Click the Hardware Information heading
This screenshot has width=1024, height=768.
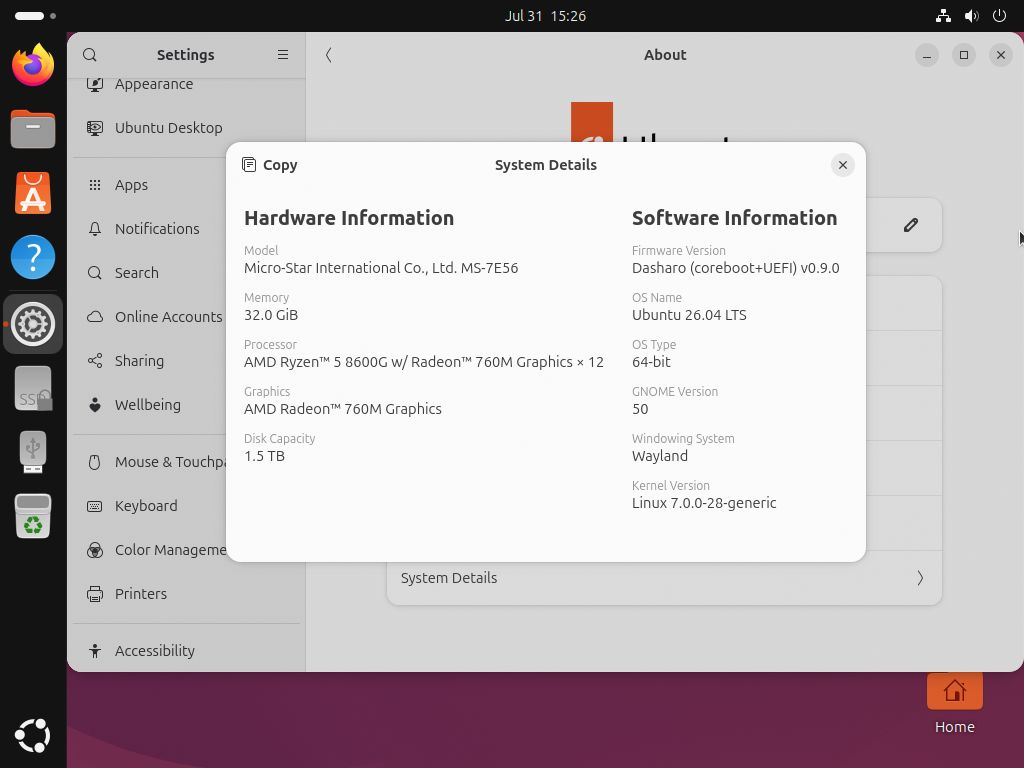click(x=349, y=217)
